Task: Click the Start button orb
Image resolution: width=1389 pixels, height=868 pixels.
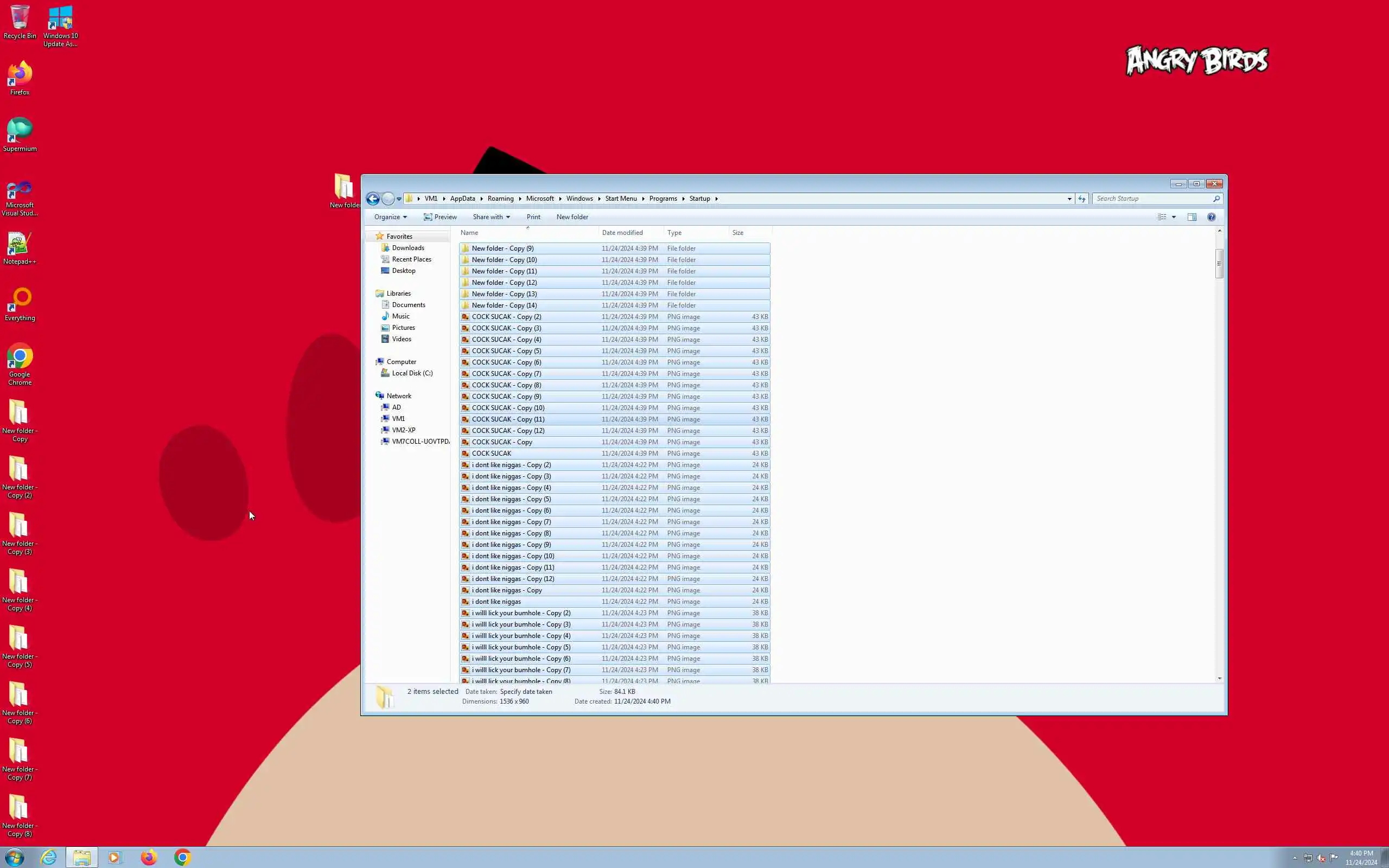Action: tap(14, 857)
